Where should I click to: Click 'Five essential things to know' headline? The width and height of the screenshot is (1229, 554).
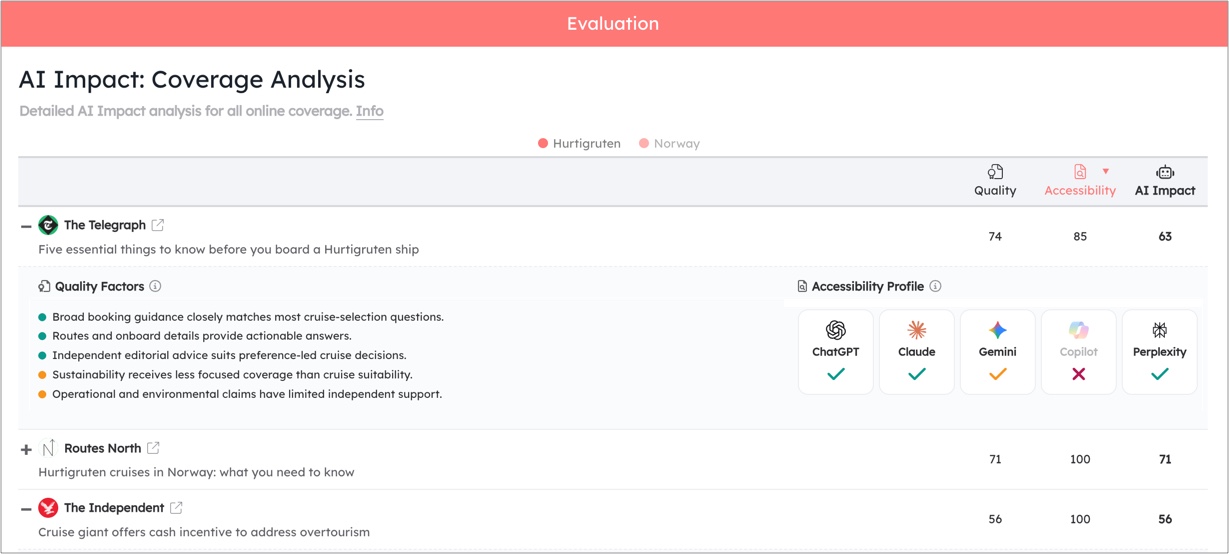pos(229,249)
